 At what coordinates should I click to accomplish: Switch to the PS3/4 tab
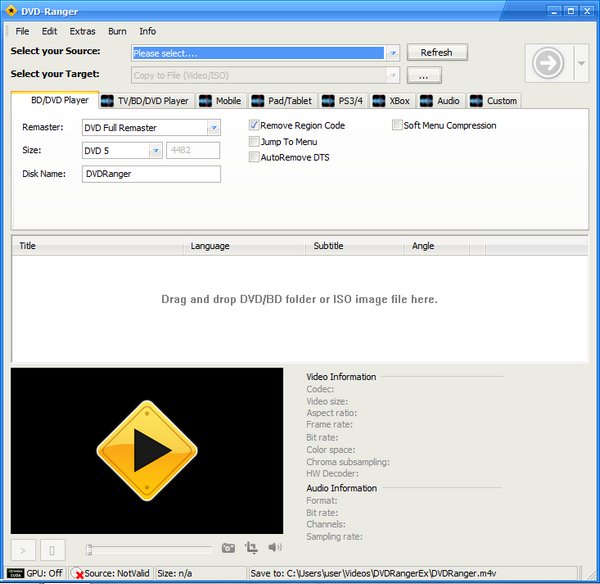pyautogui.click(x=343, y=101)
